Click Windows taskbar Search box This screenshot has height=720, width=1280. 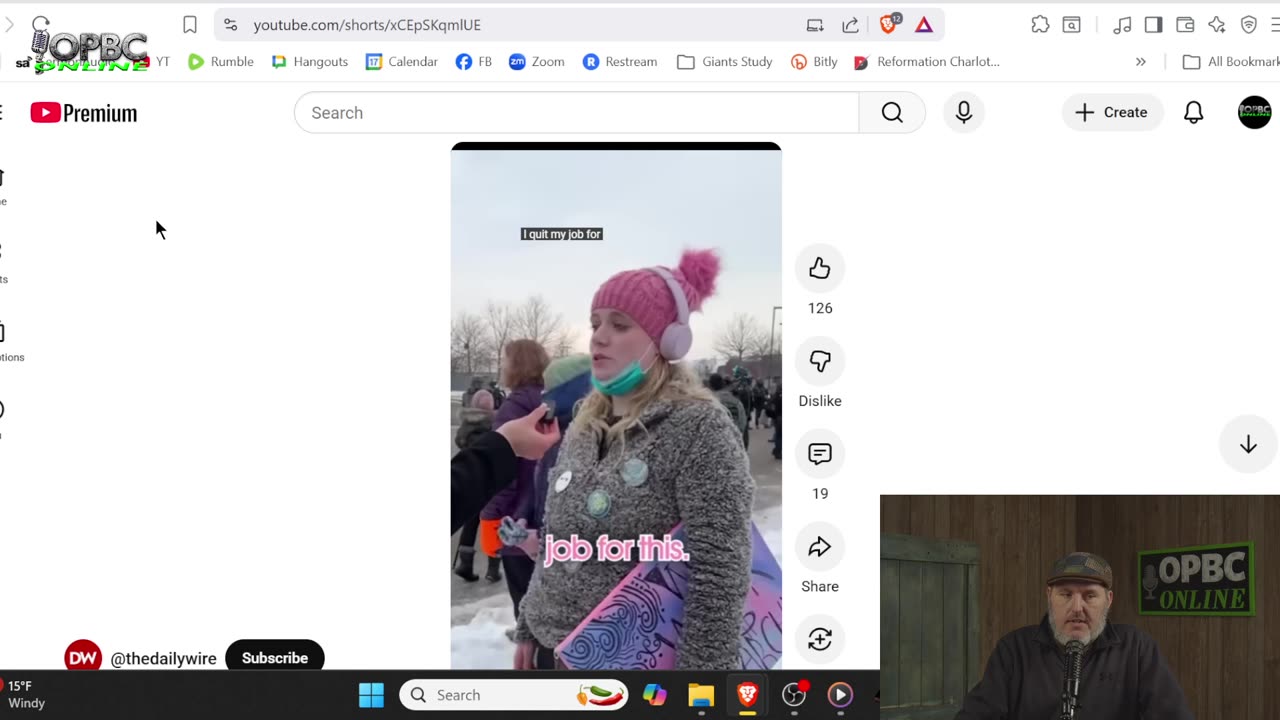coord(514,695)
